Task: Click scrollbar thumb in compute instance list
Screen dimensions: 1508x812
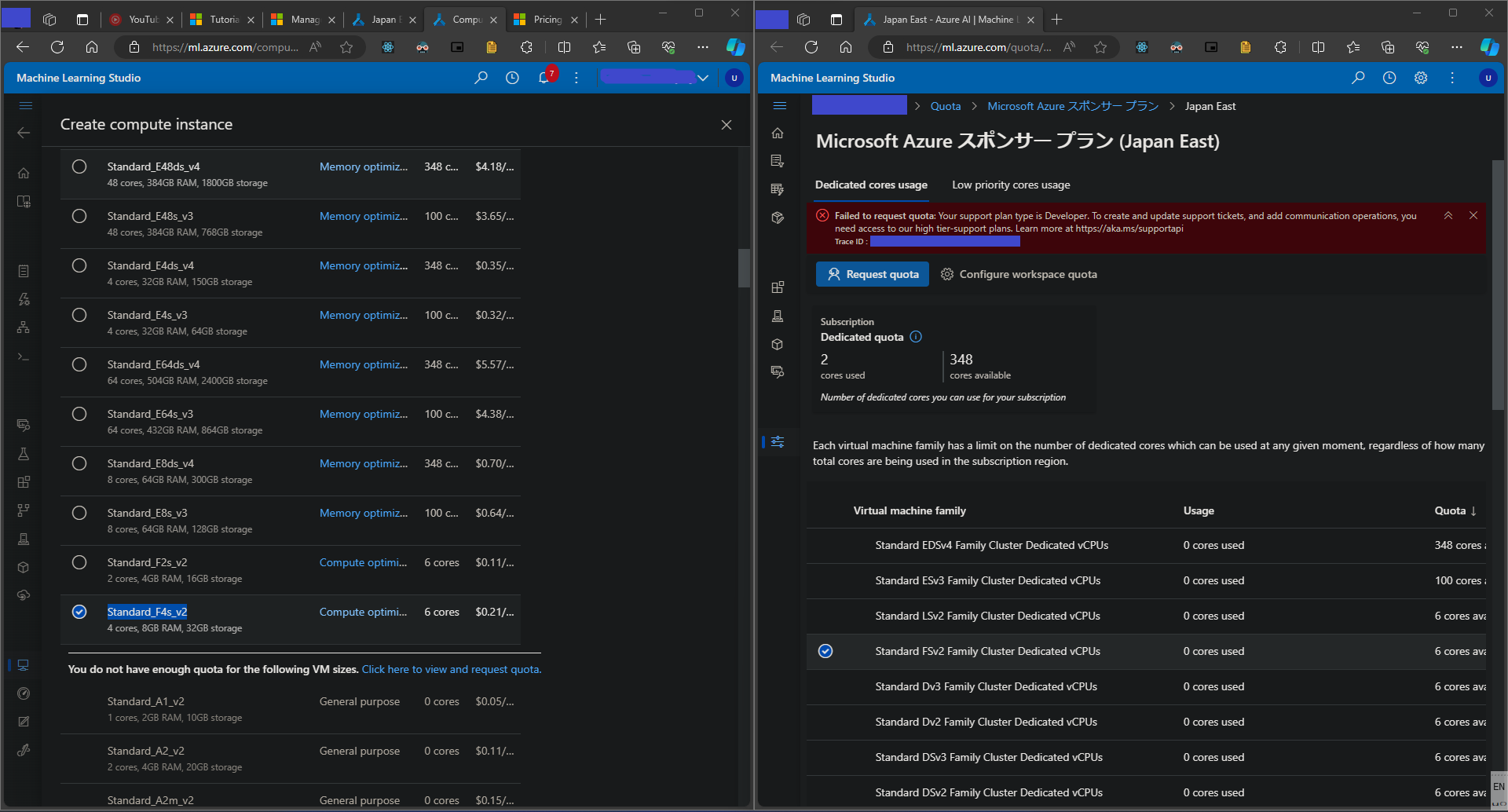Action: 744,268
